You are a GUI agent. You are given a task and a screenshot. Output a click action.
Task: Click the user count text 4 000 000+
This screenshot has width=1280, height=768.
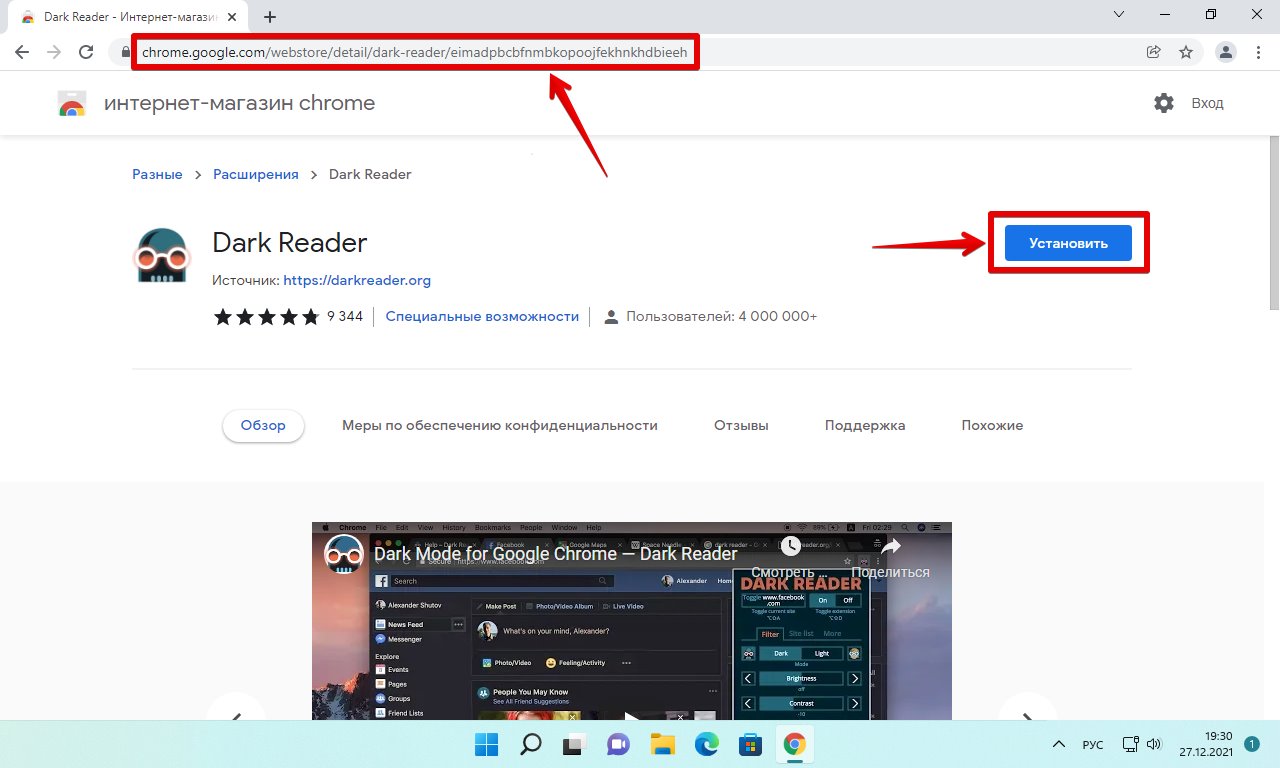pyautogui.click(x=777, y=316)
